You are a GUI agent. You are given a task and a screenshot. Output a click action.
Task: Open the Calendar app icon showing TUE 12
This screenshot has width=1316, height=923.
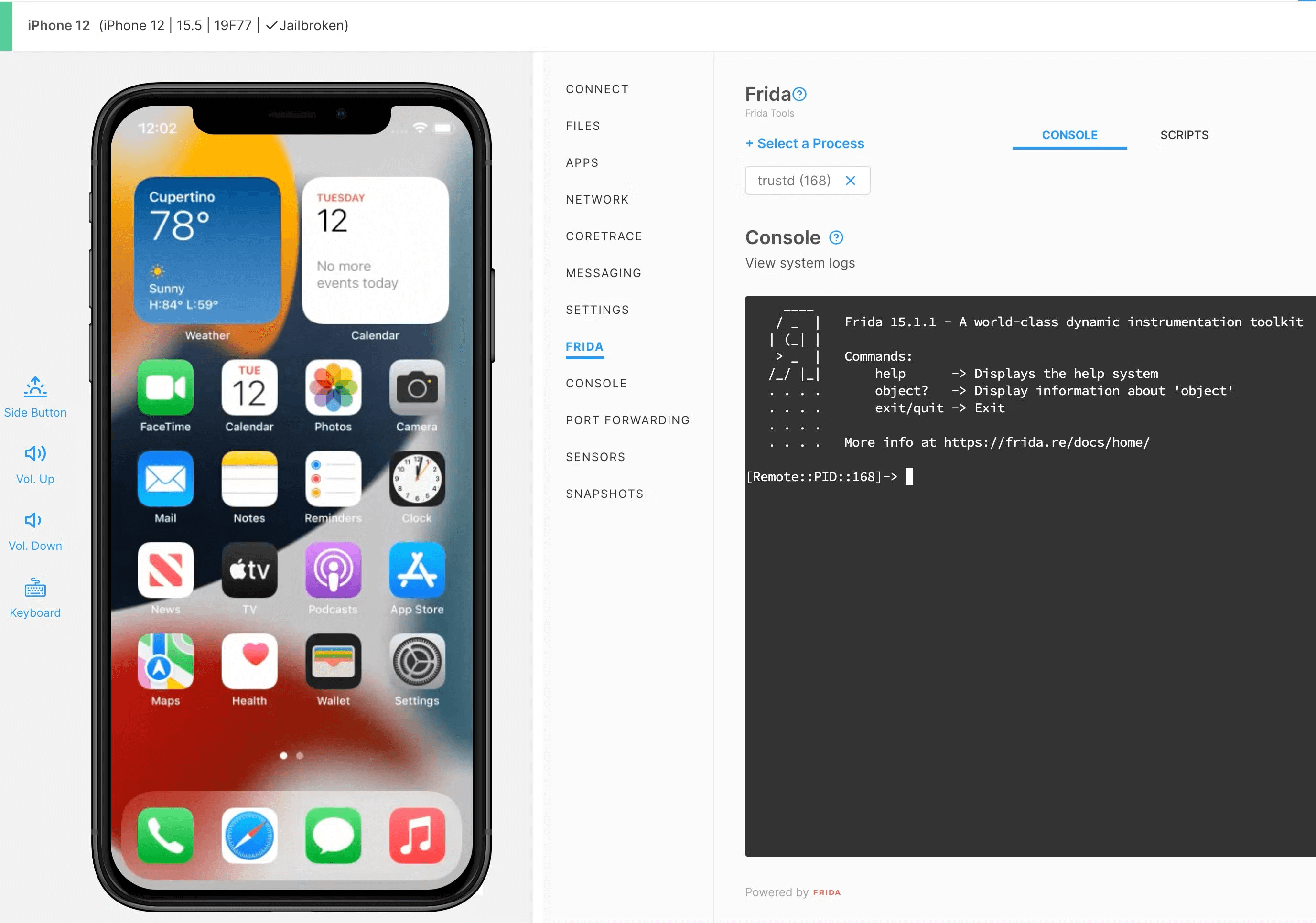coord(249,388)
